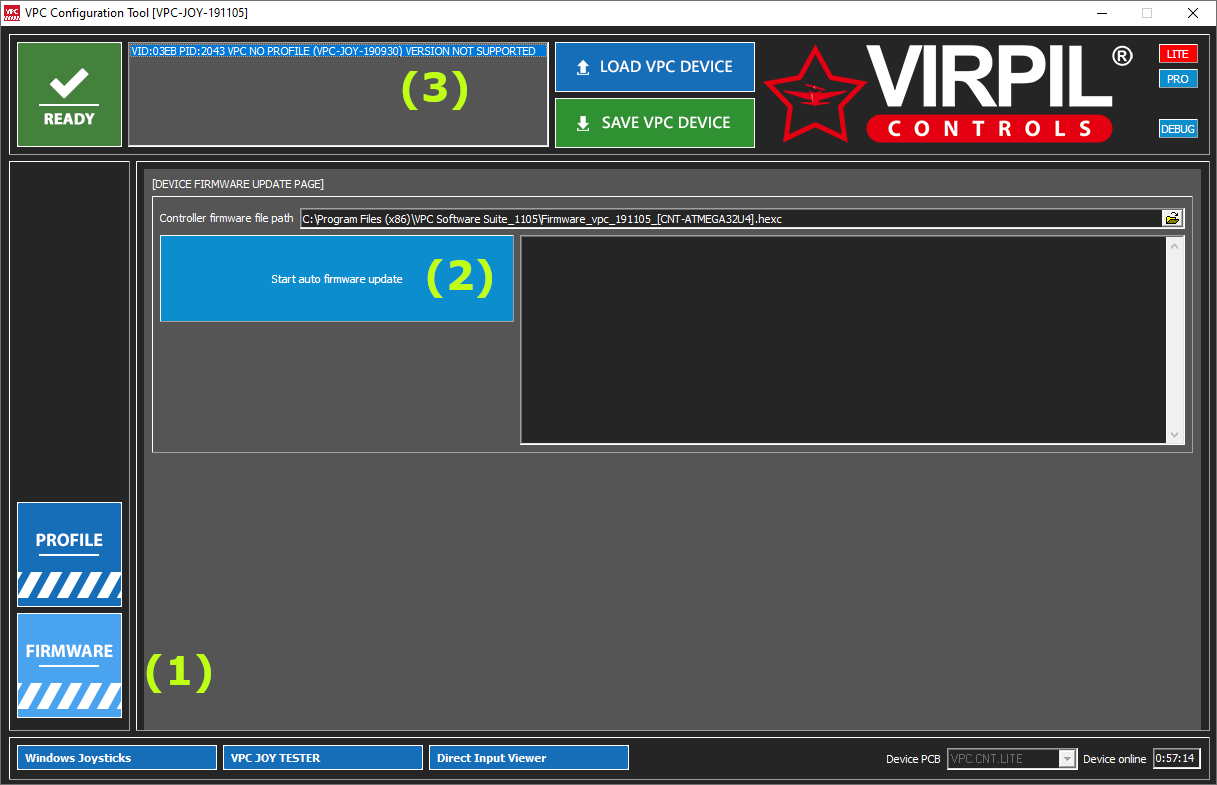Open the firmware file browse folder icon

click(x=1172, y=218)
